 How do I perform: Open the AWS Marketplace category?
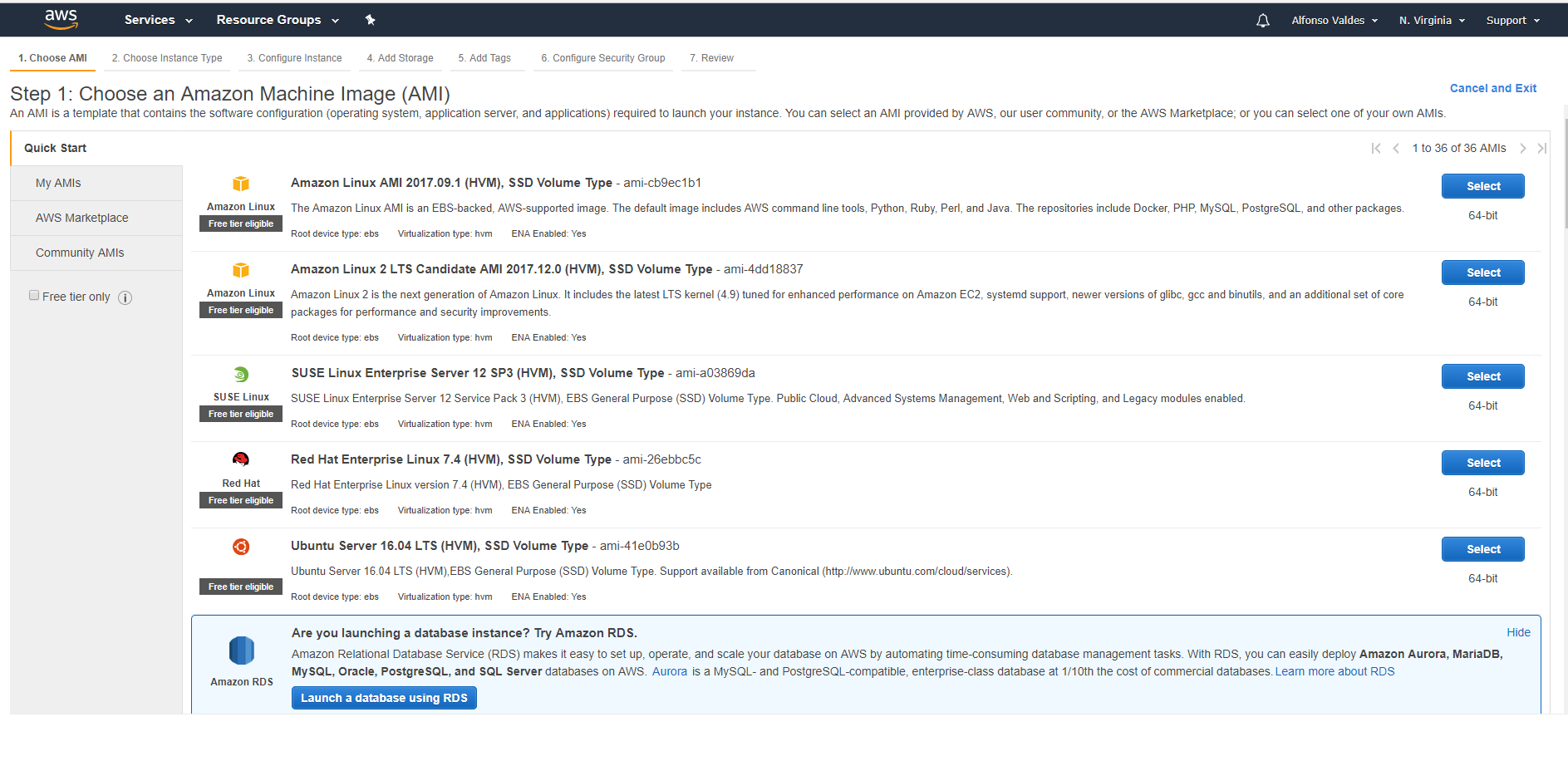96,218
